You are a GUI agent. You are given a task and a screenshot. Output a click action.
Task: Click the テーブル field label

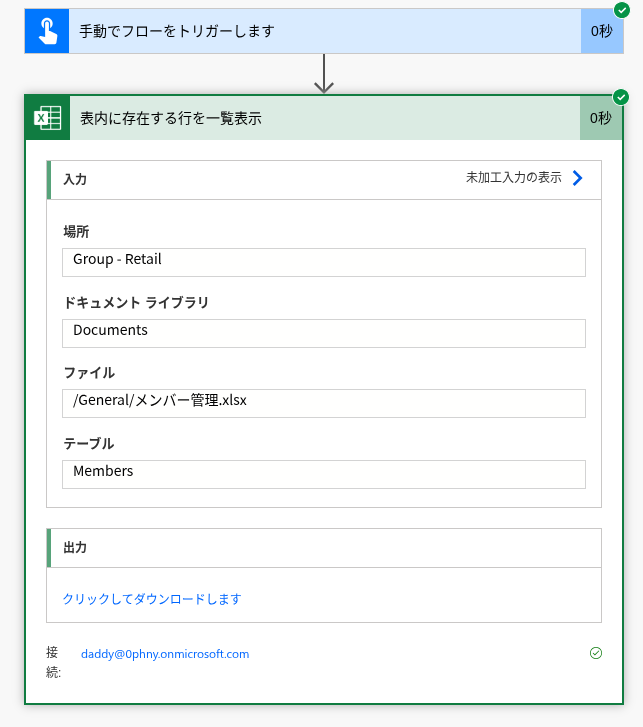click(x=89, y=443)
